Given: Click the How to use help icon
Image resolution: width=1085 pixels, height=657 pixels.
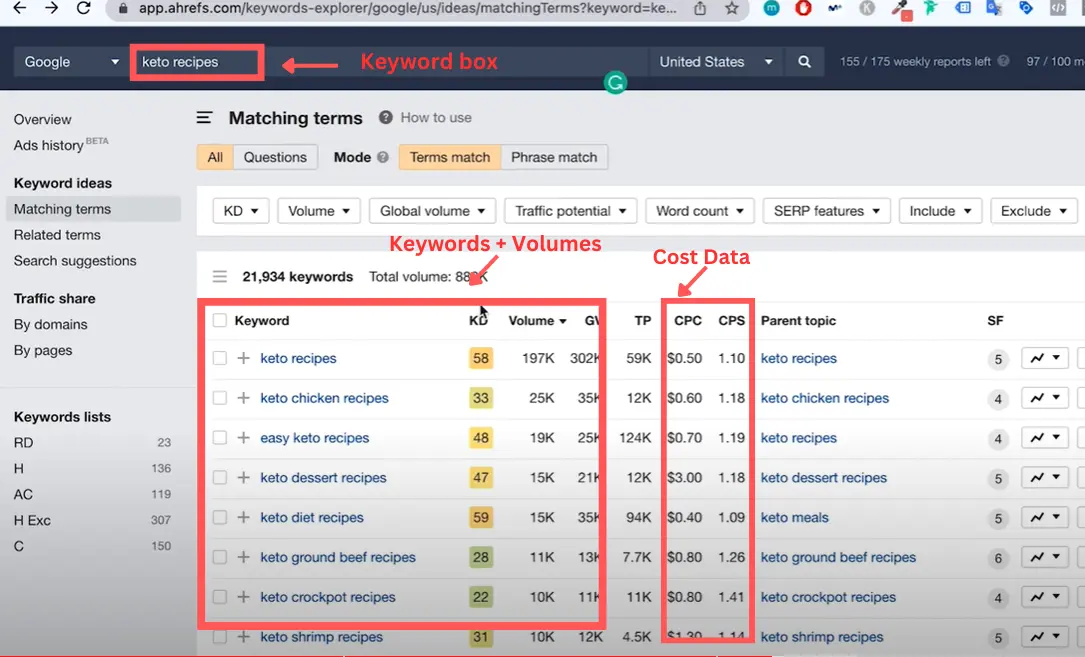Looking at the screenshot, I should 385,117.
